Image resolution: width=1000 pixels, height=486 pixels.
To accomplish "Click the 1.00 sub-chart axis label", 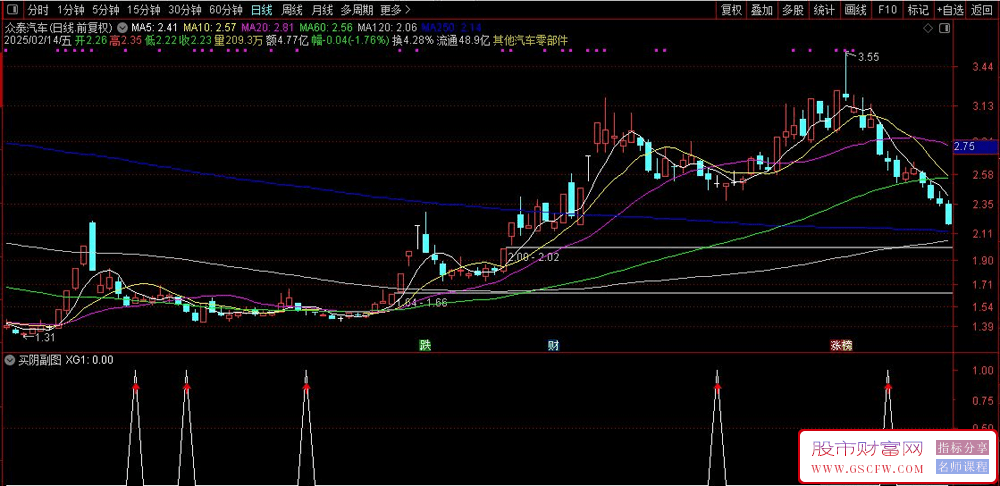I will pos(984,370).
